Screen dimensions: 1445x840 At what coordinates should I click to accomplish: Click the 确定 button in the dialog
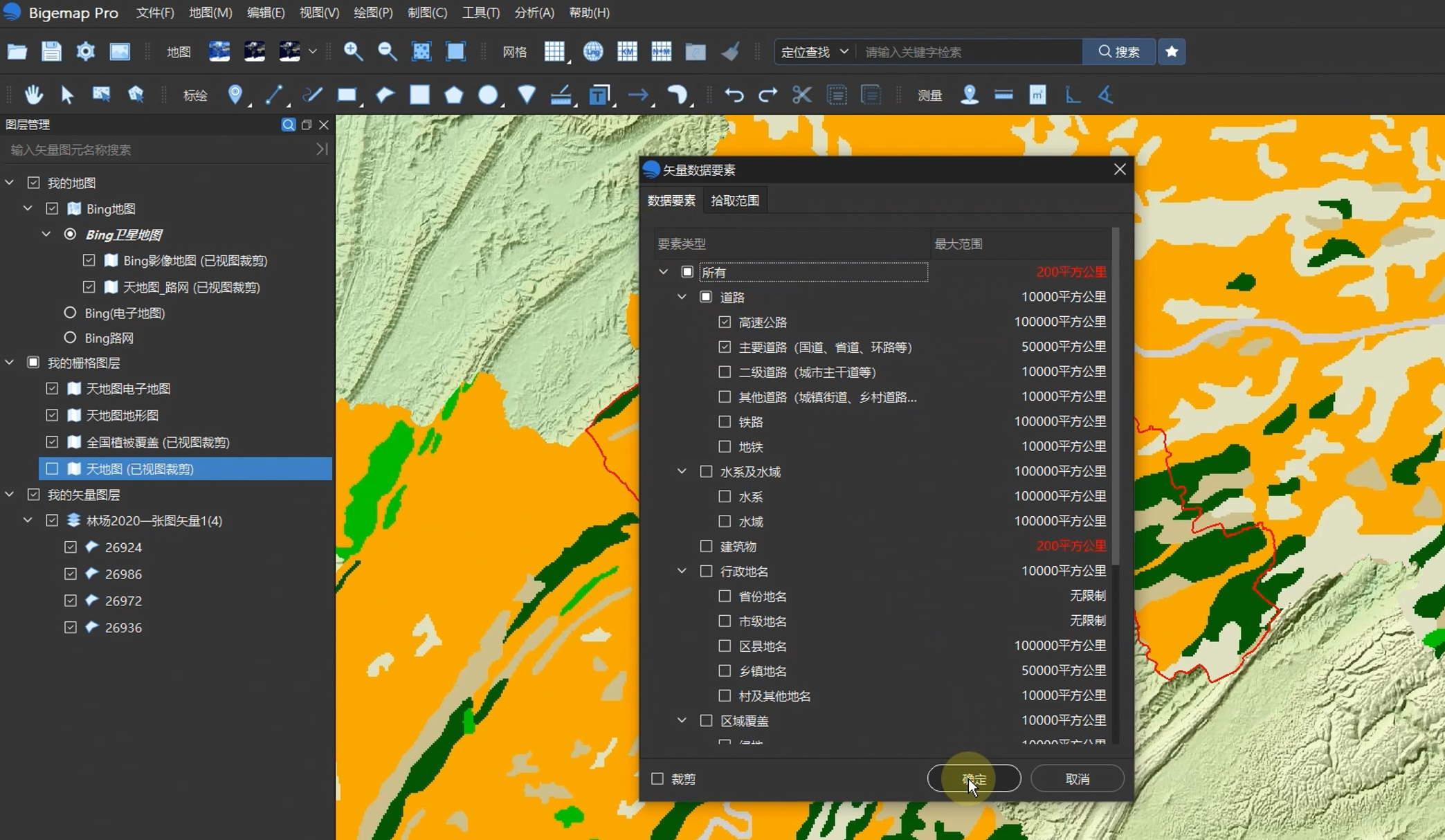[973, 778]
